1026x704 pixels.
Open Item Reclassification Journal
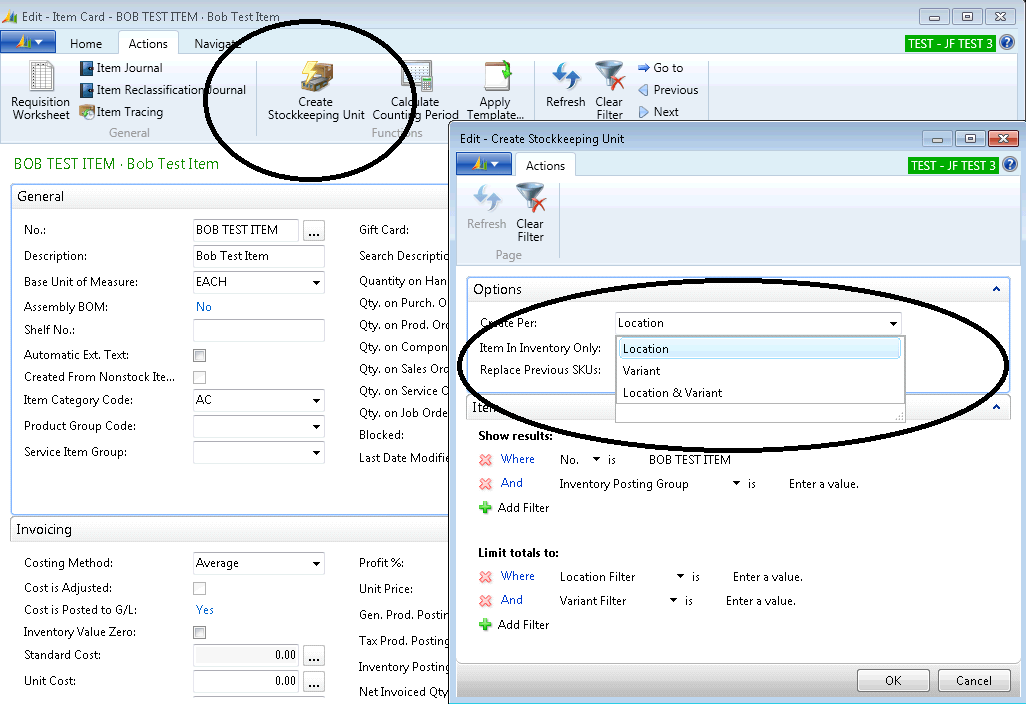163,90
